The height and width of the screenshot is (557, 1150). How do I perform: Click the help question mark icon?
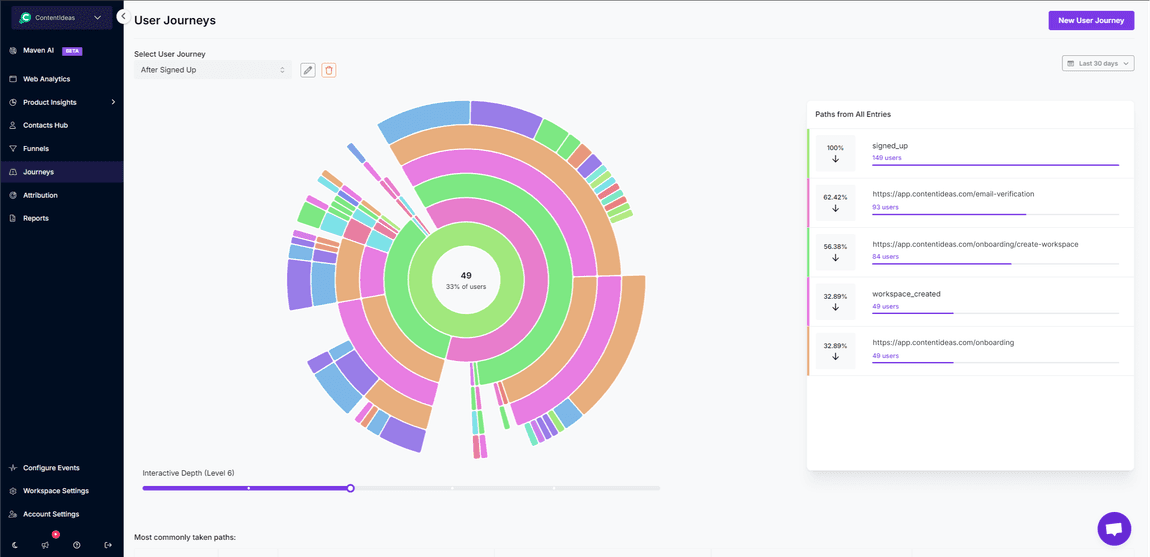coord(76,545)
